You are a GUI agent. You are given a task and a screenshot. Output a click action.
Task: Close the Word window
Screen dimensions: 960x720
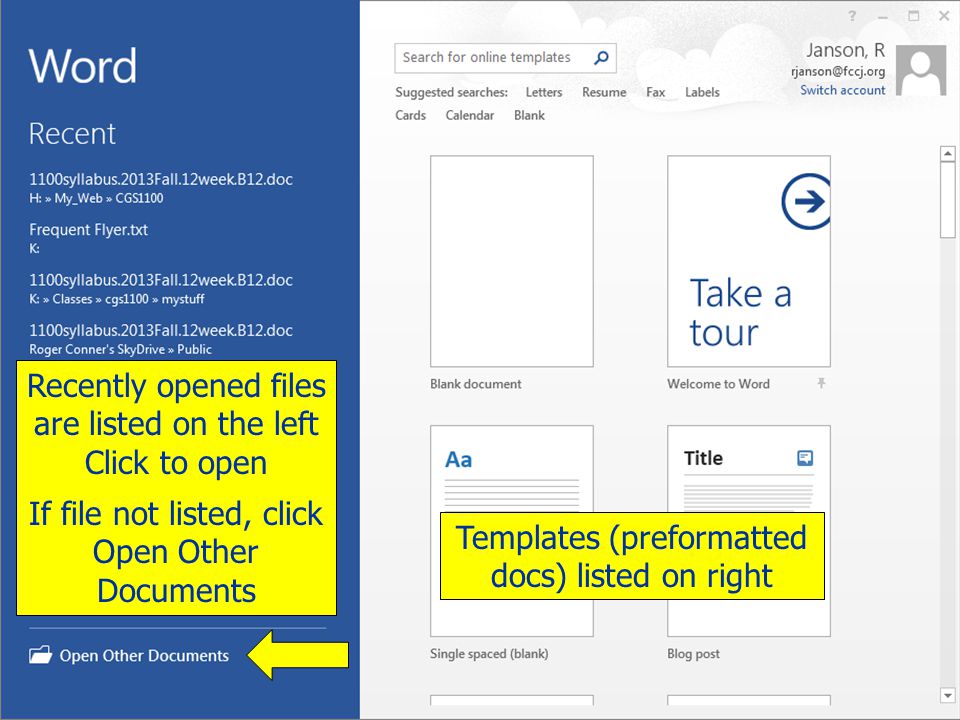(x=944, y=17)
